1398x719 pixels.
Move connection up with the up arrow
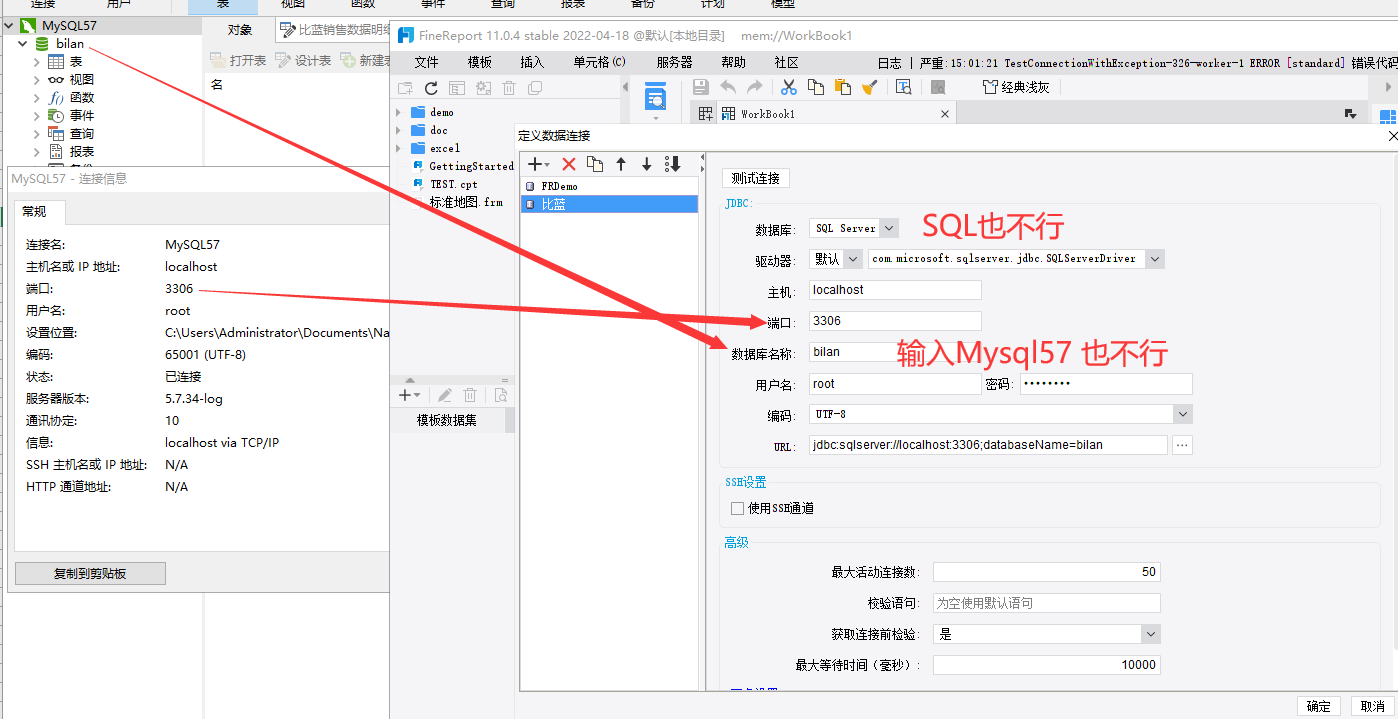coord(621,164)
